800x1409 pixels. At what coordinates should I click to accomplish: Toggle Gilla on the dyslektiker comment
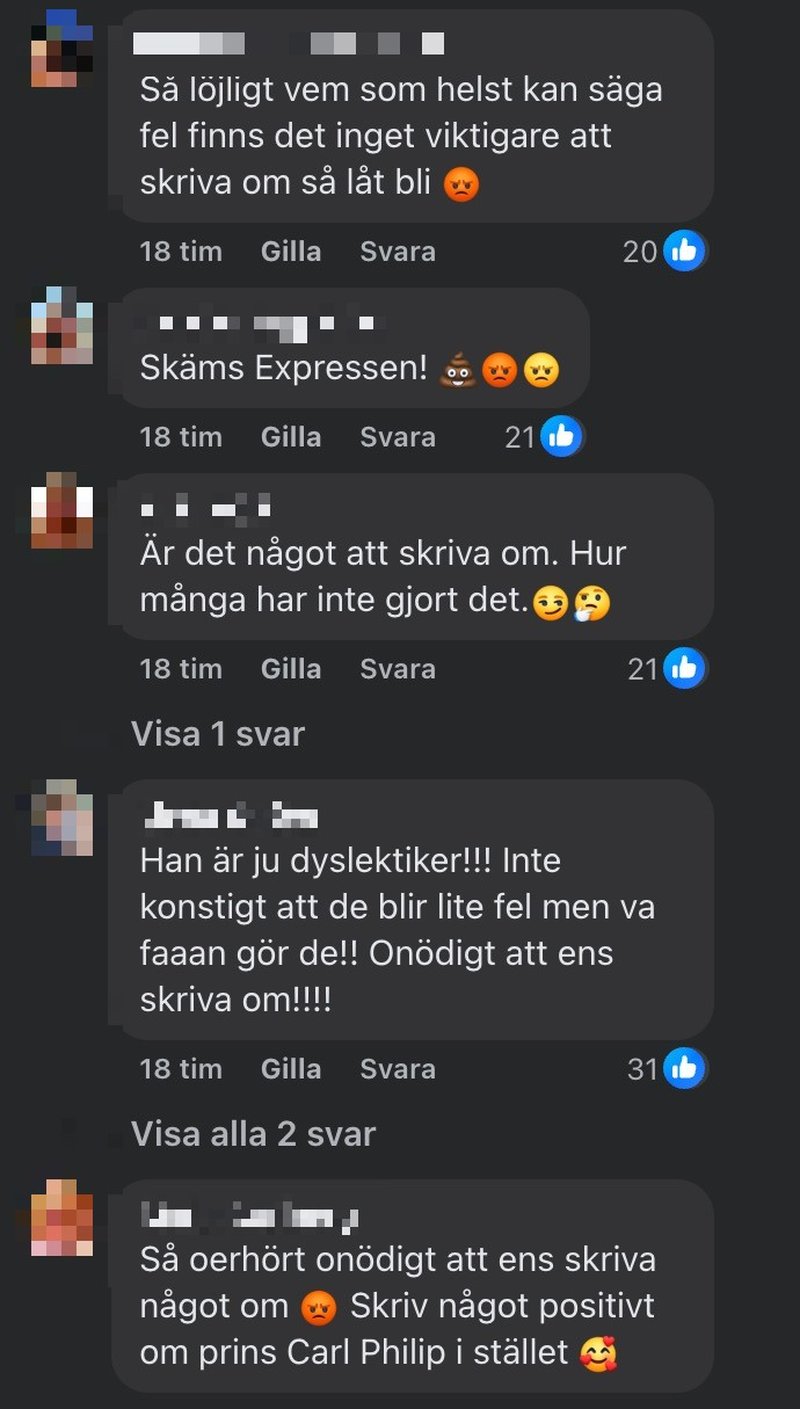tap(291, 1068)
